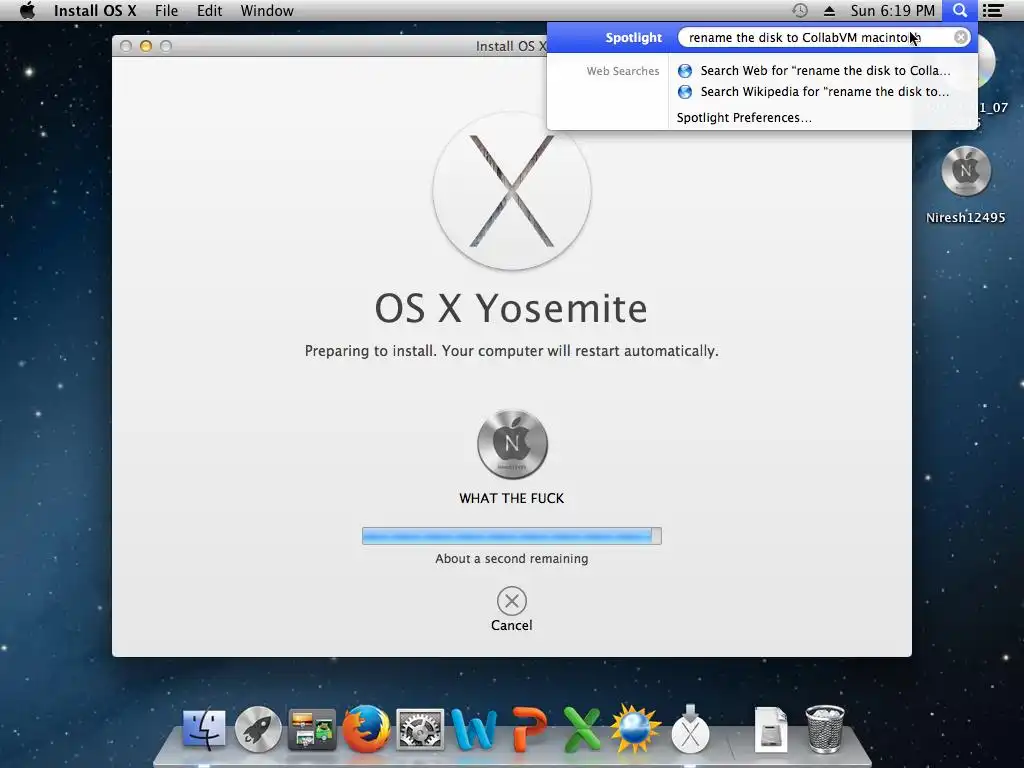1024x768 pixels.
Task: Clear the Spotlight search text
Action: [x=961, y=37]
